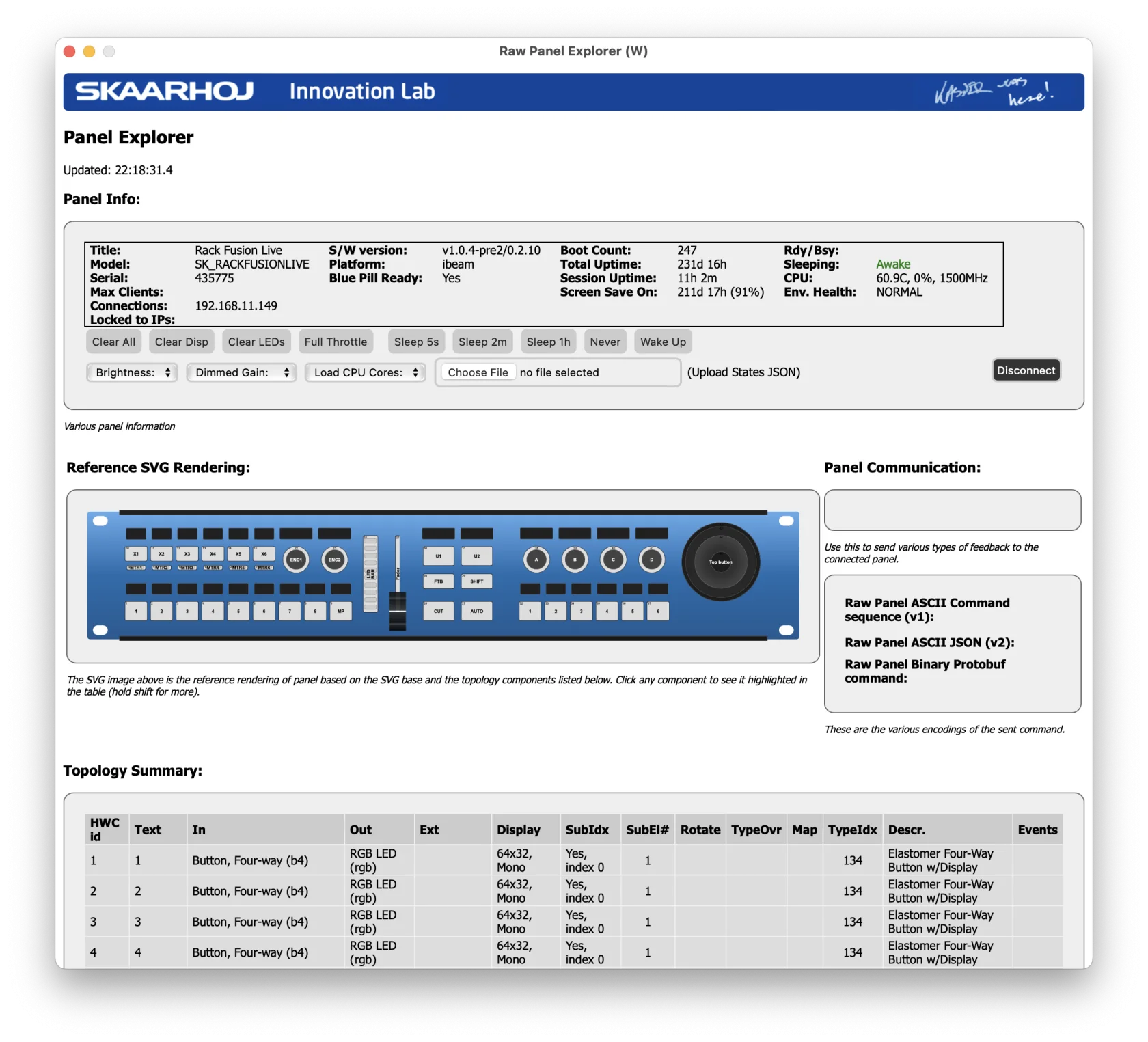The height and width of the screenshot is (1042, 1148).
Task: Open the Brightness dropdown
Action: pos(131,372)
